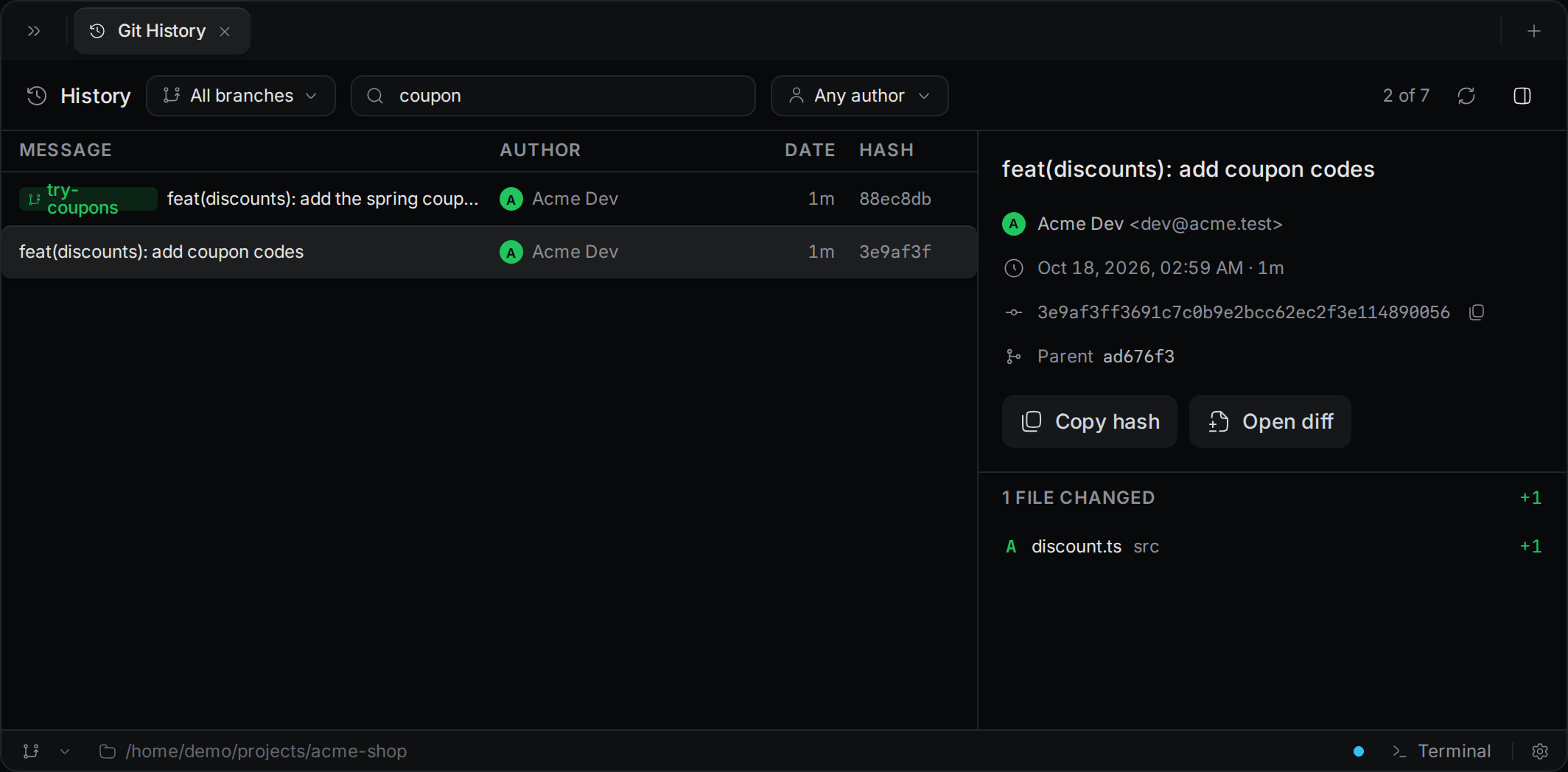This screenshot has height=772, width=1568.
Task: Click hash 88ec8db in list
Action: coord(895,199)
